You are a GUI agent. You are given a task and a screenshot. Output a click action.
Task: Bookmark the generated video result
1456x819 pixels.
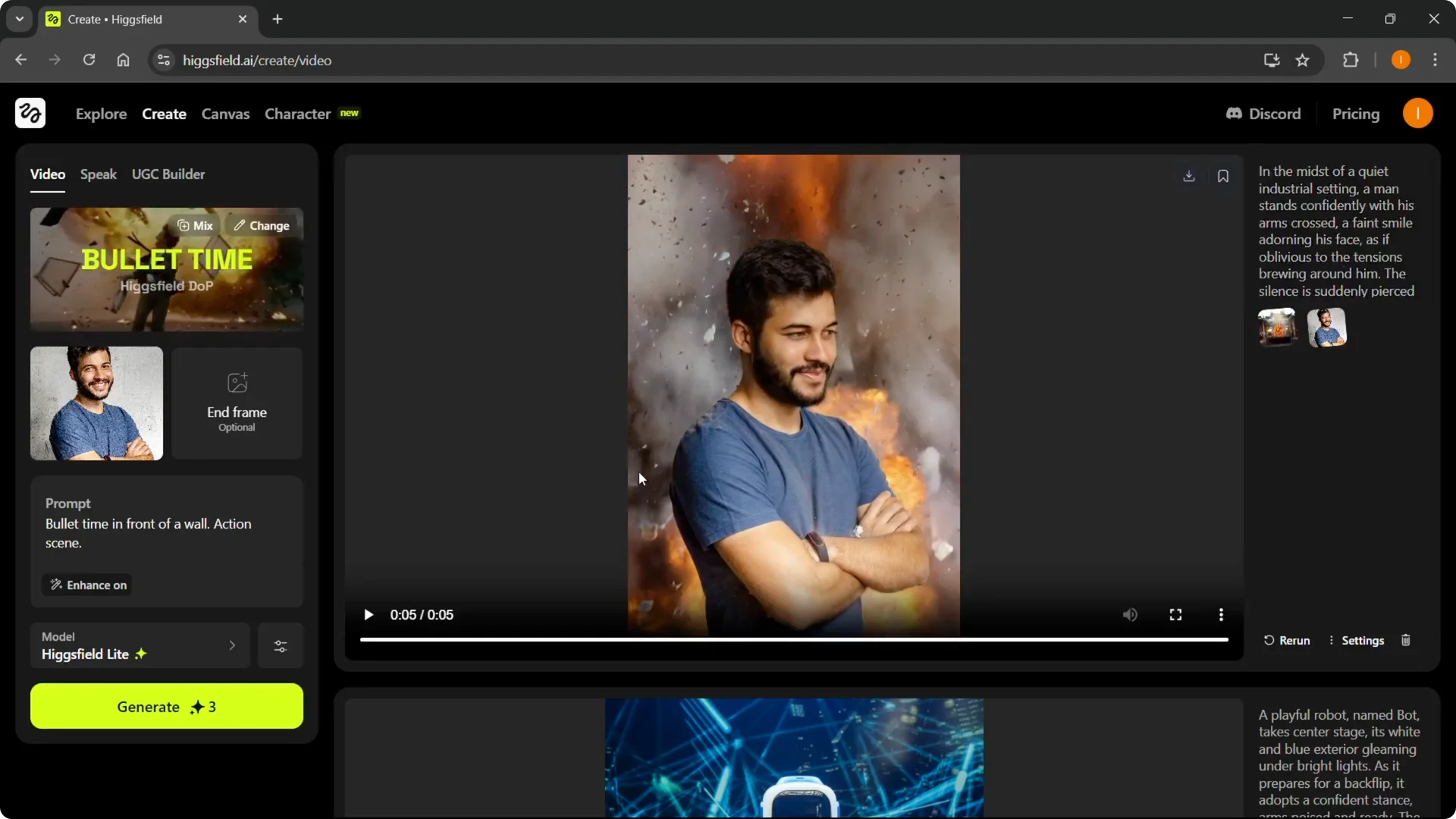pos(1223,176)
